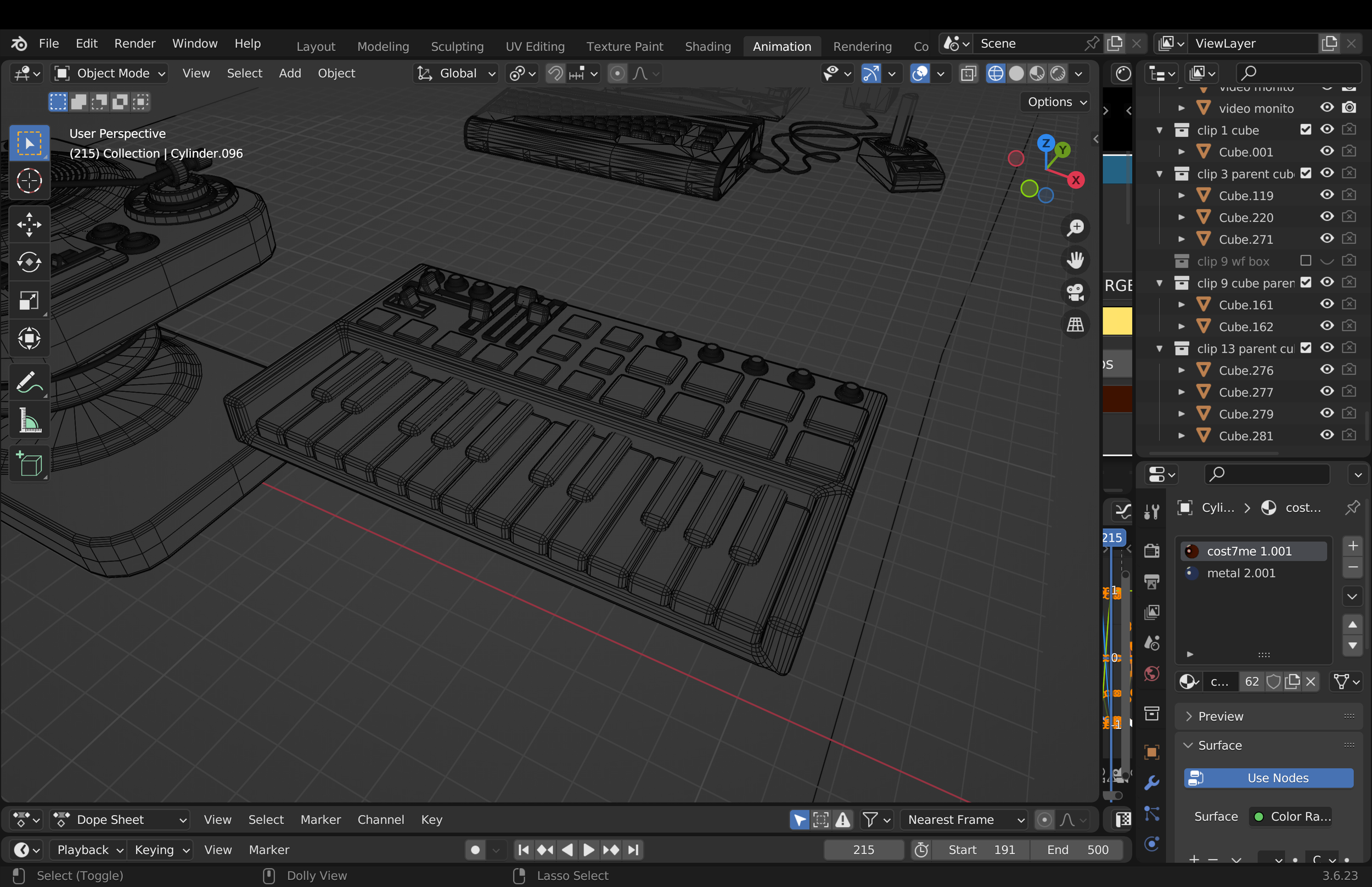
Task: Select the Measure tool
Action: click(29, 421)
